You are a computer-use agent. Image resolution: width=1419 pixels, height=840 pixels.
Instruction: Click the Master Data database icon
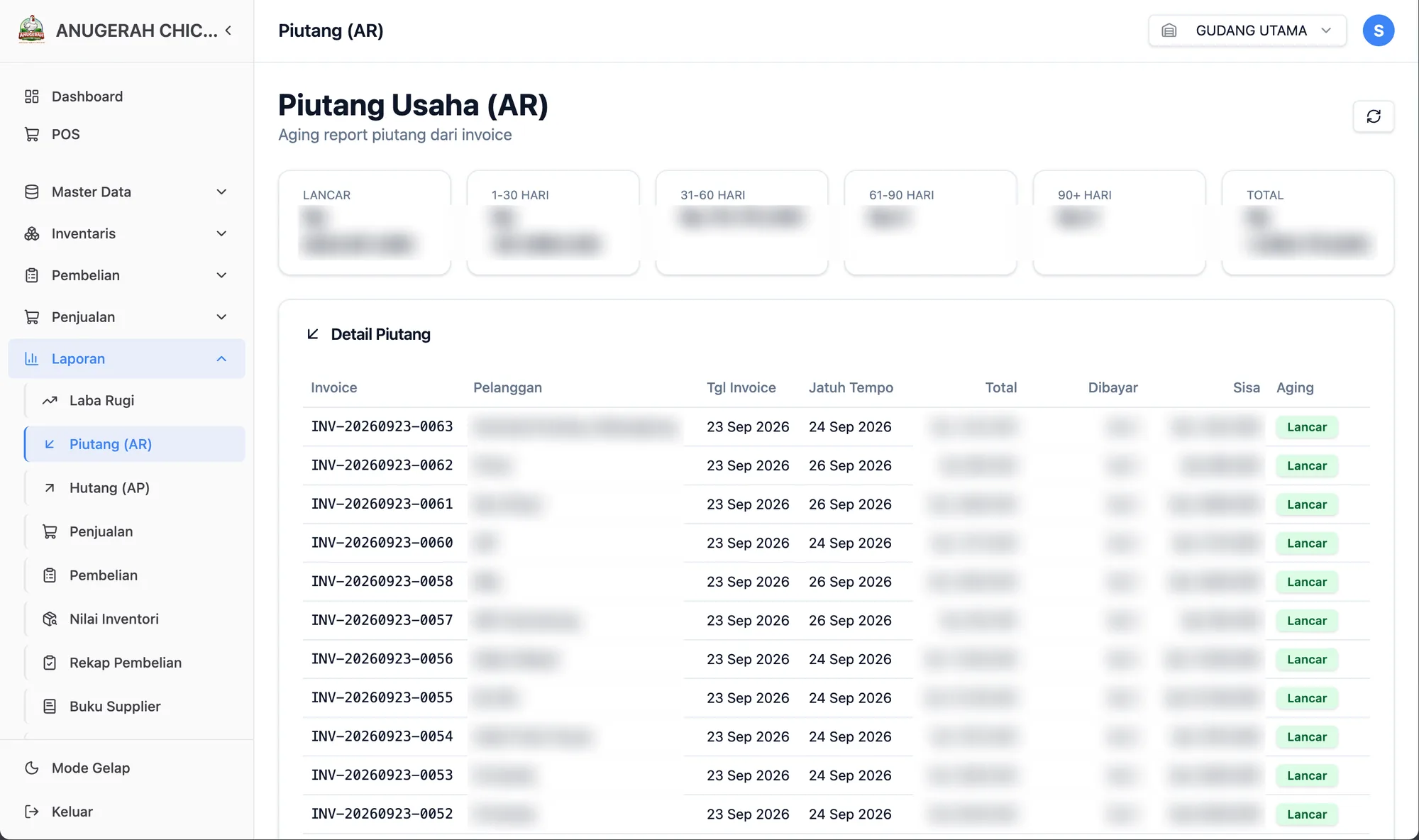(32, 192)
